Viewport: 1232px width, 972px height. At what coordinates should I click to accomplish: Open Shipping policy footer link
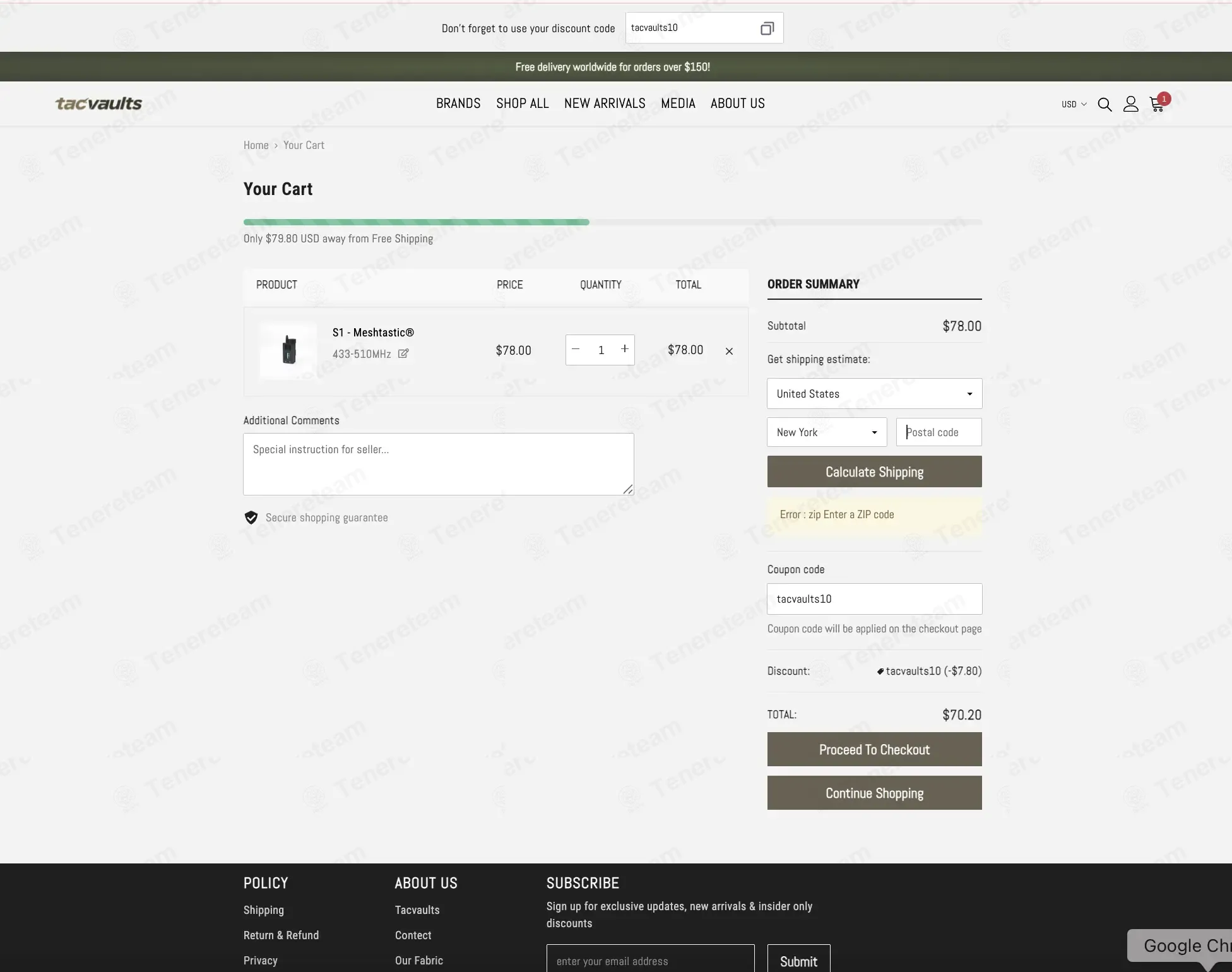(264, 910)
